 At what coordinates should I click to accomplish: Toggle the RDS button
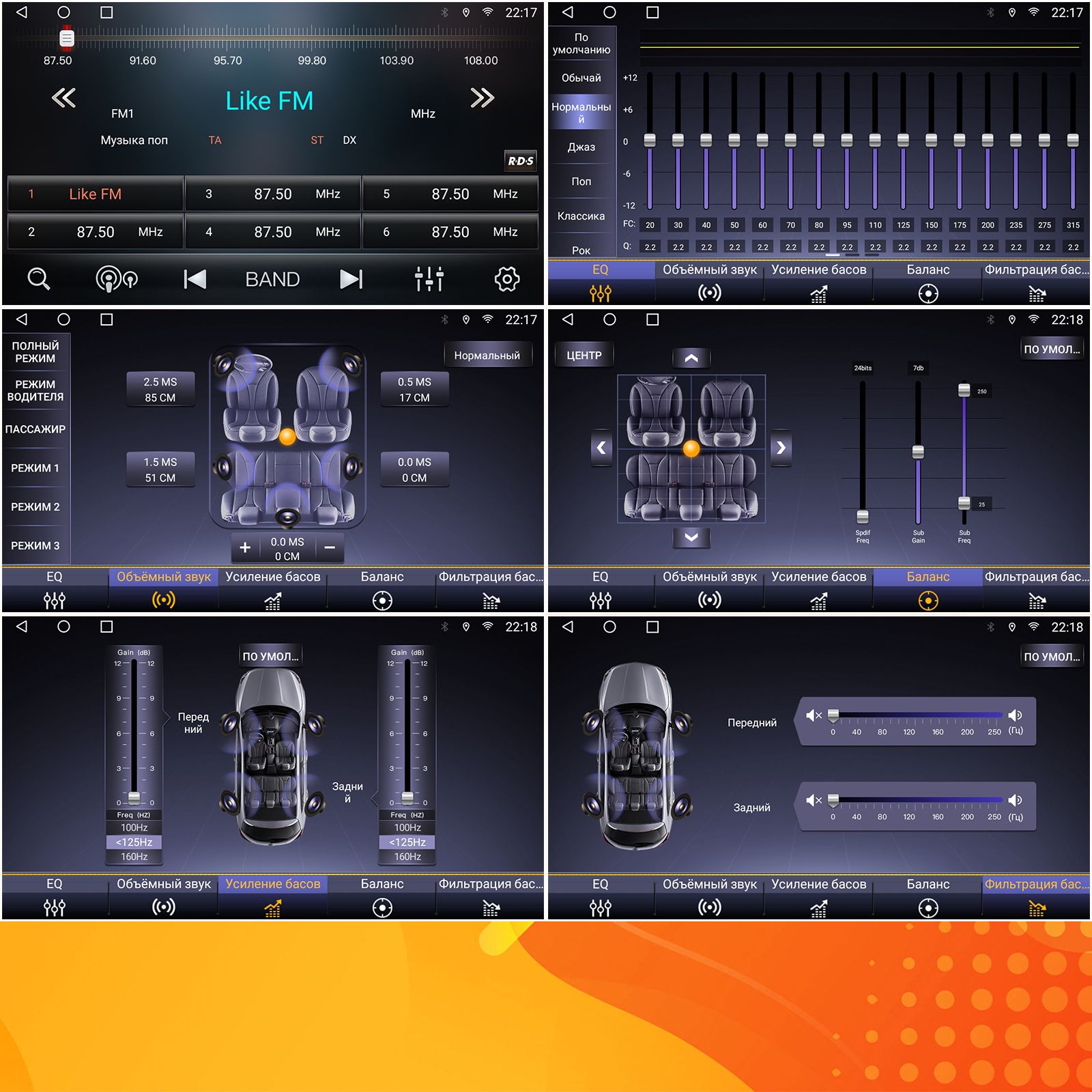point(520,161)
